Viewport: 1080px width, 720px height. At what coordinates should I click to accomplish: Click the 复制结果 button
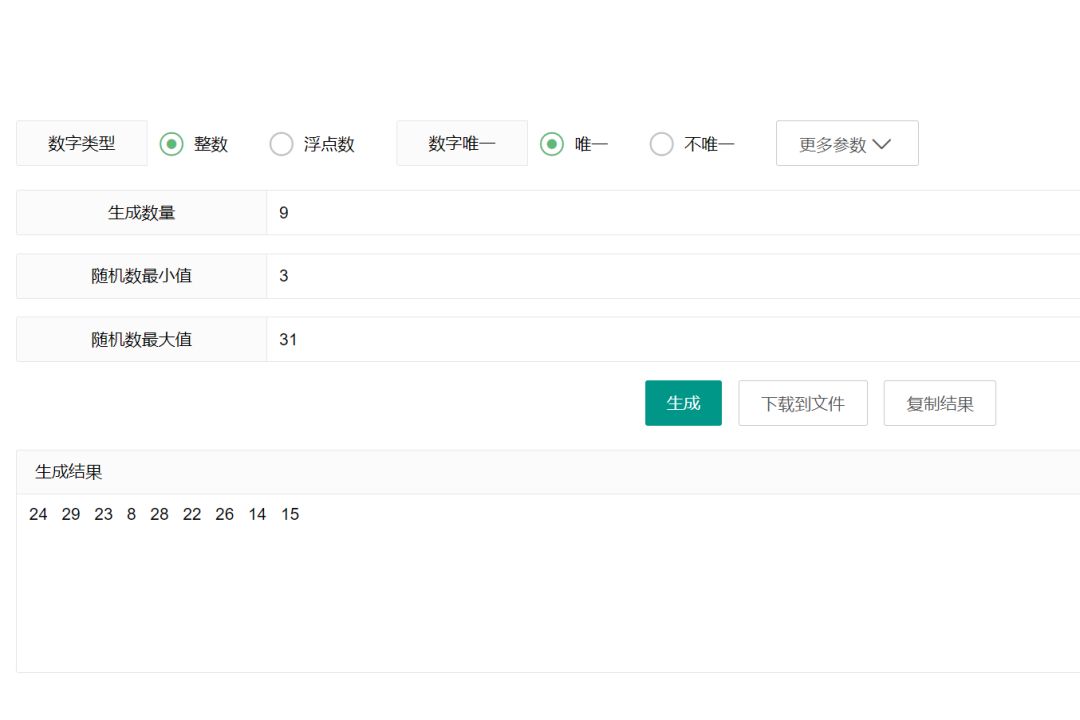pyautogui.click(x=939, y=403)
